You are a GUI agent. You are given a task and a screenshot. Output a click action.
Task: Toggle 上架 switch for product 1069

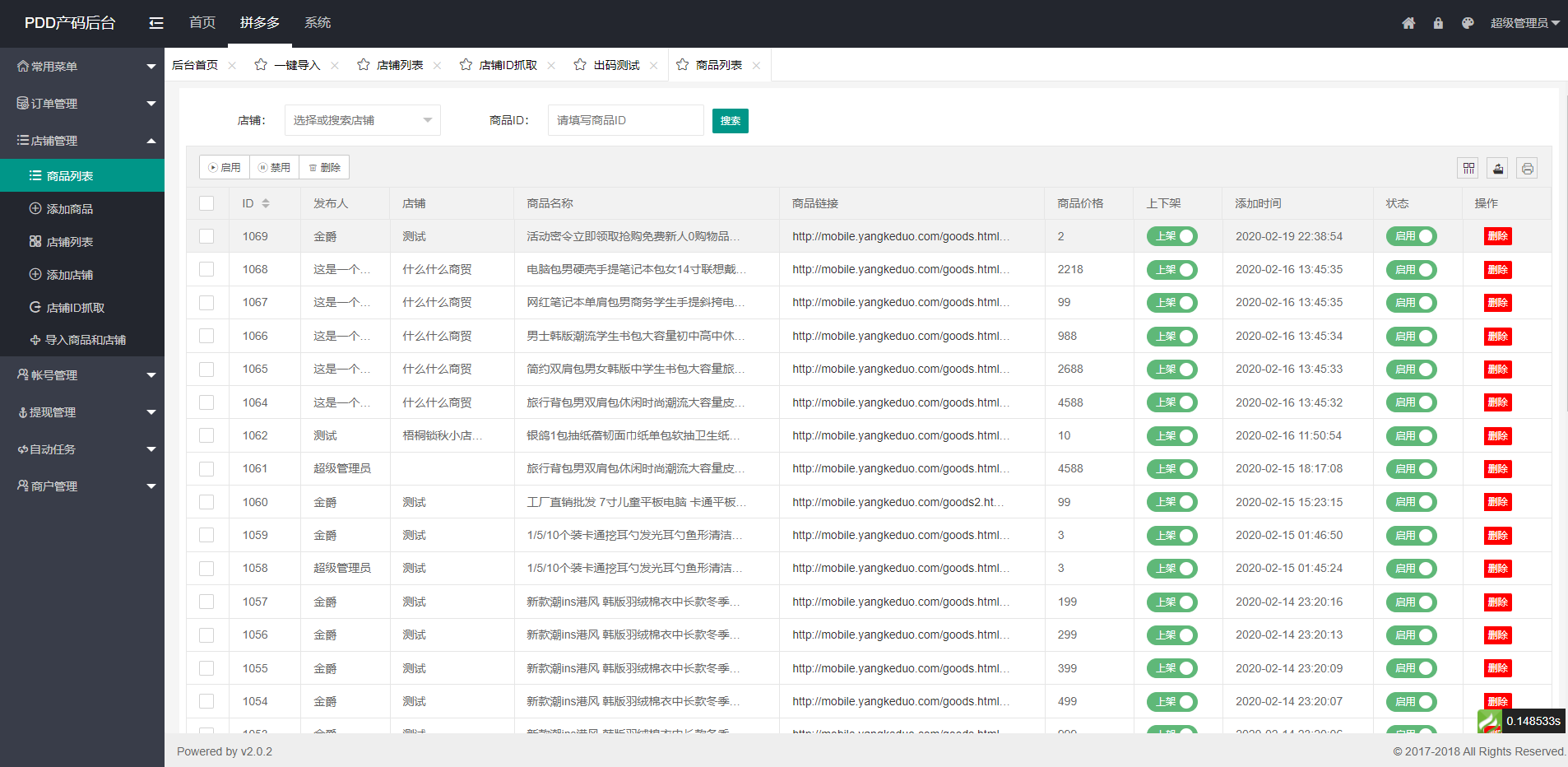[x=1171, y=236]
